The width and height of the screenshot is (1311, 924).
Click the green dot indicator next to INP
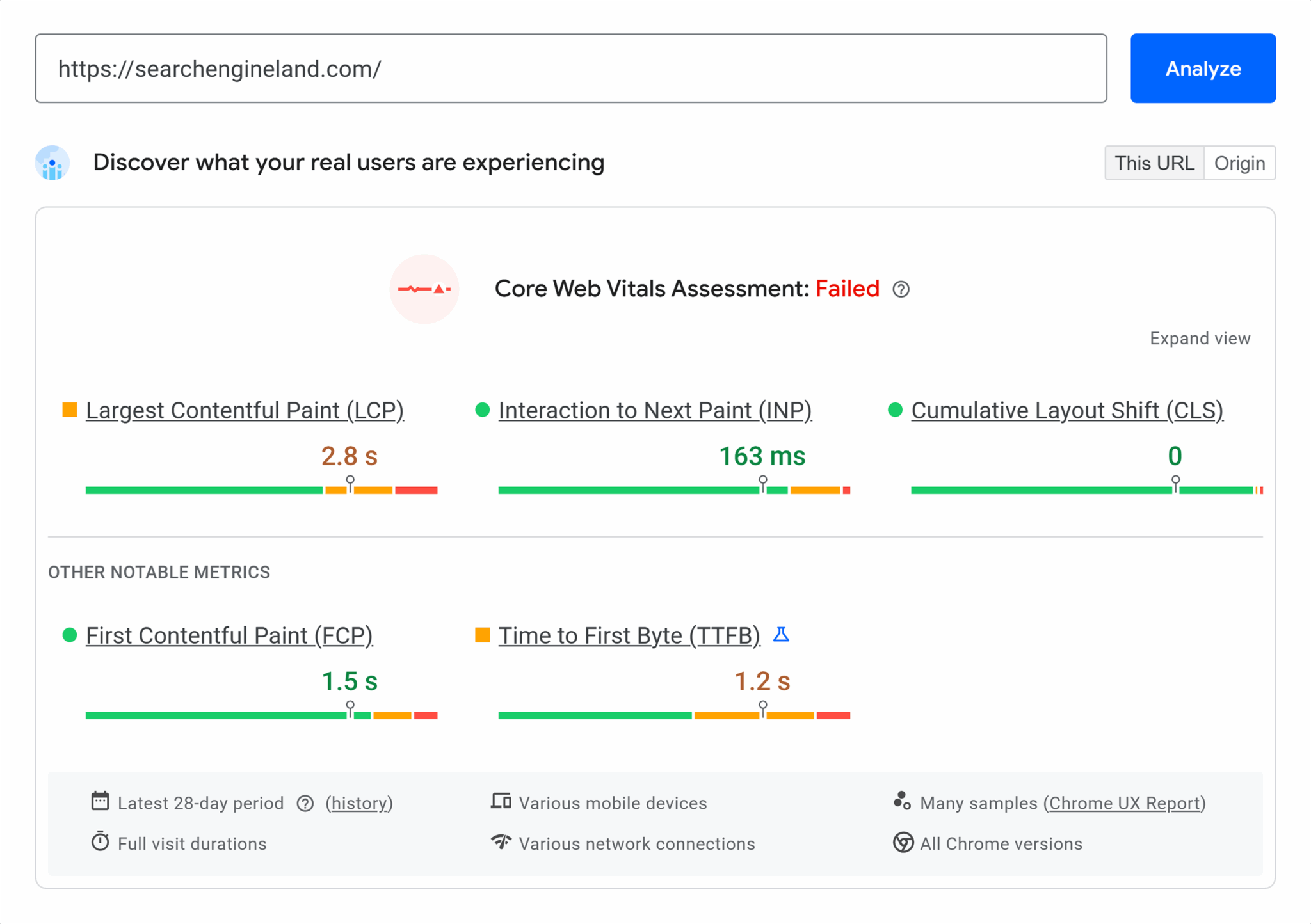click(x=483, y=410)
